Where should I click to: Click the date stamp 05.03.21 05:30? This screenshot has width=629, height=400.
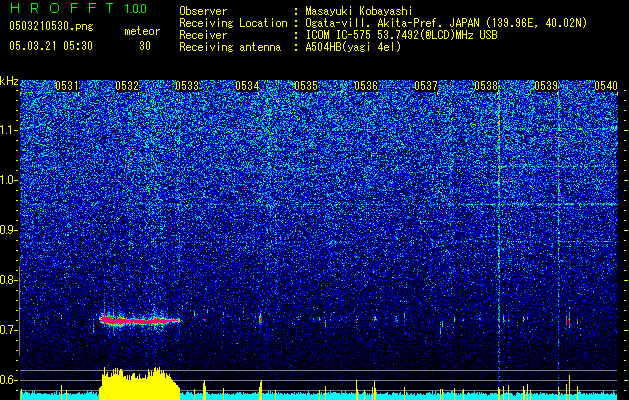pyautogui.click(x=51, y=46)
